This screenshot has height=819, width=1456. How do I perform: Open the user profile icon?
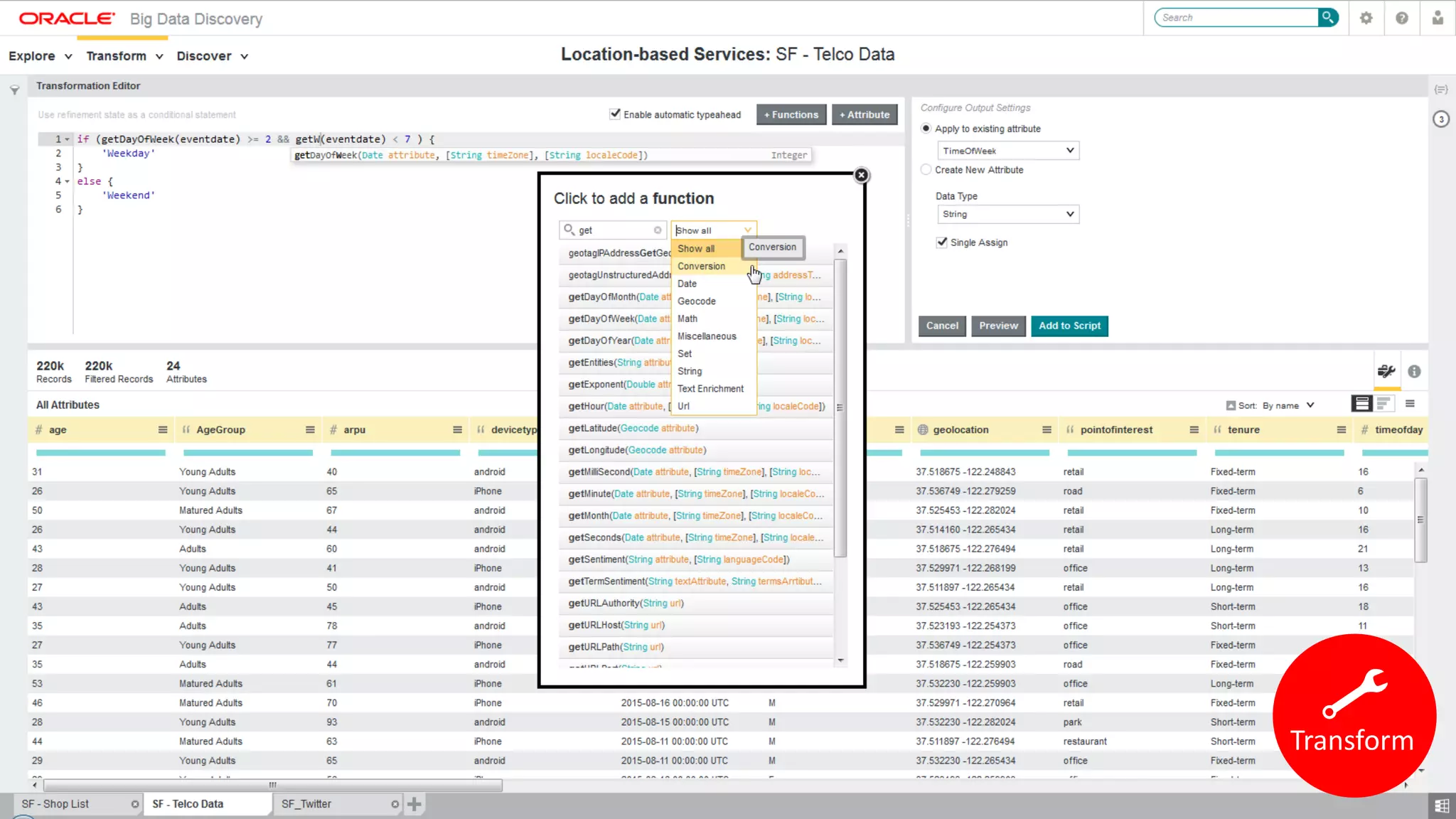(1438, 18)
